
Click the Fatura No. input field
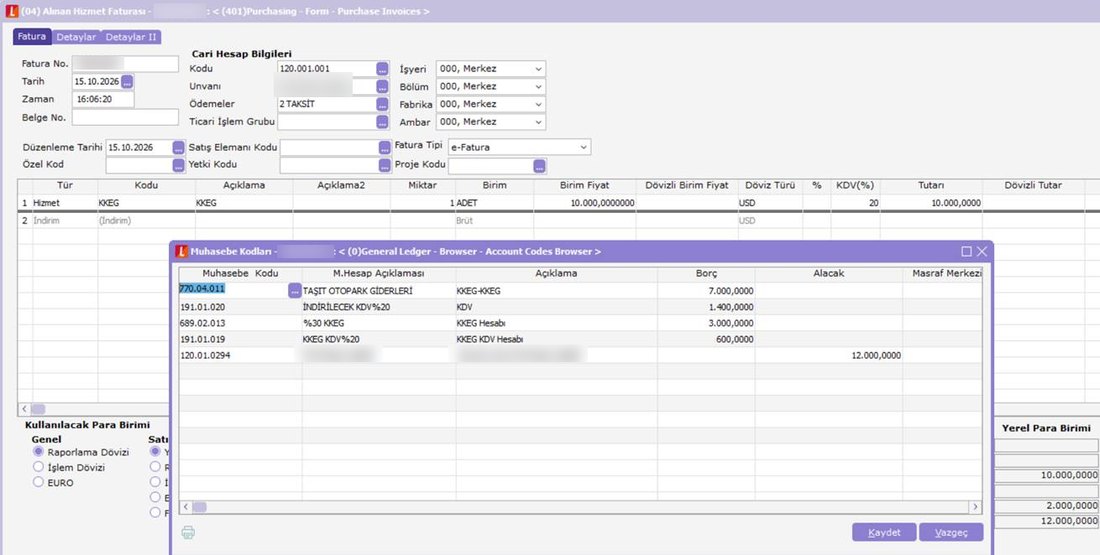click(126, 64)
